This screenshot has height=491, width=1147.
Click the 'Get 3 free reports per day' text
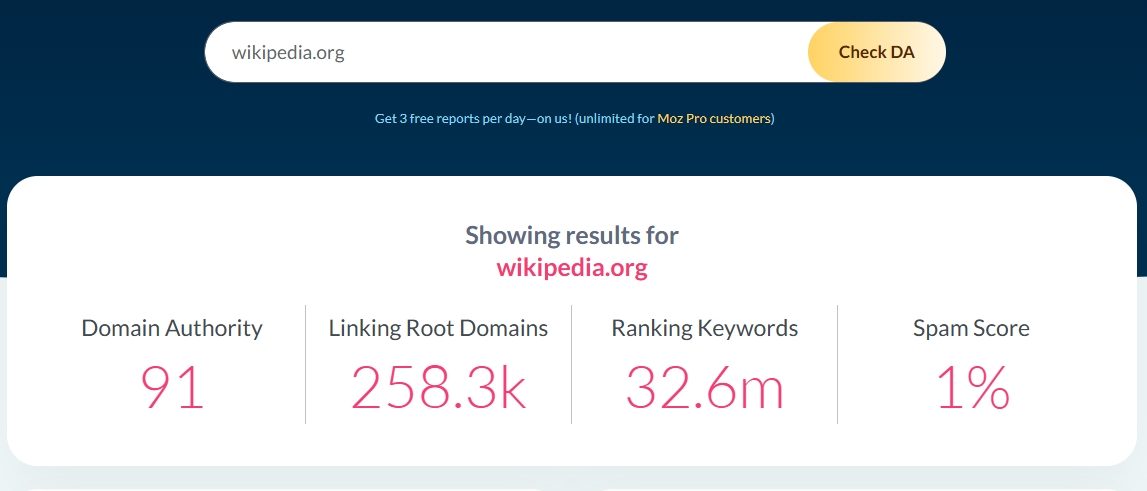coord(472,119)
